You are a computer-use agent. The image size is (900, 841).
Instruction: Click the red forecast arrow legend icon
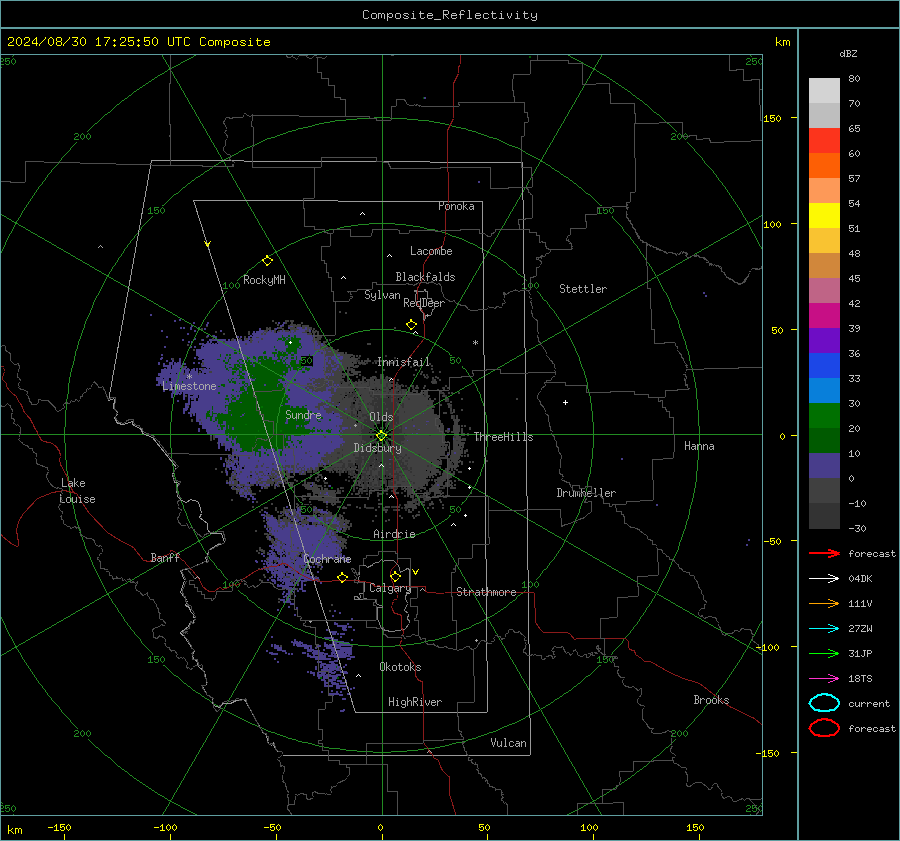(x=824, y=553)
